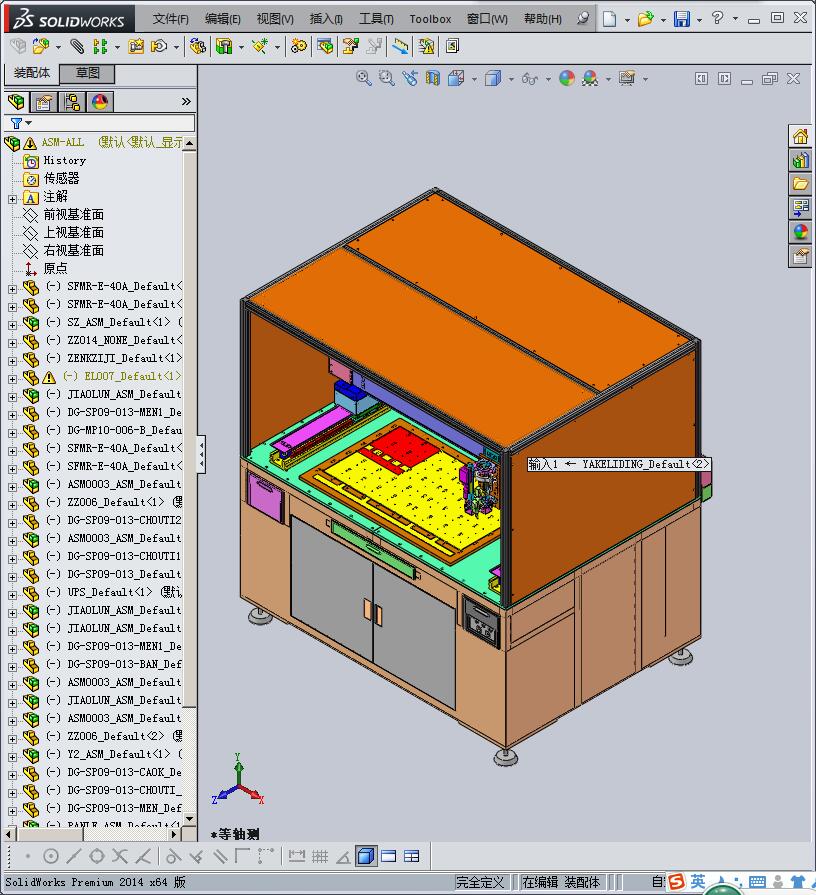Open dropdown arrow next to Open folder

(663, 20)
